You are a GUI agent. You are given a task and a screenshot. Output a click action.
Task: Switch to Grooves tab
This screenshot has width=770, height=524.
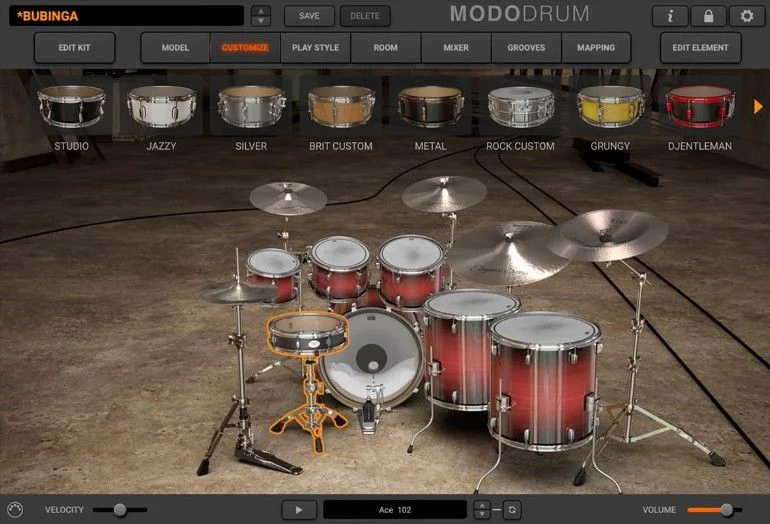[x=526, y=48]
